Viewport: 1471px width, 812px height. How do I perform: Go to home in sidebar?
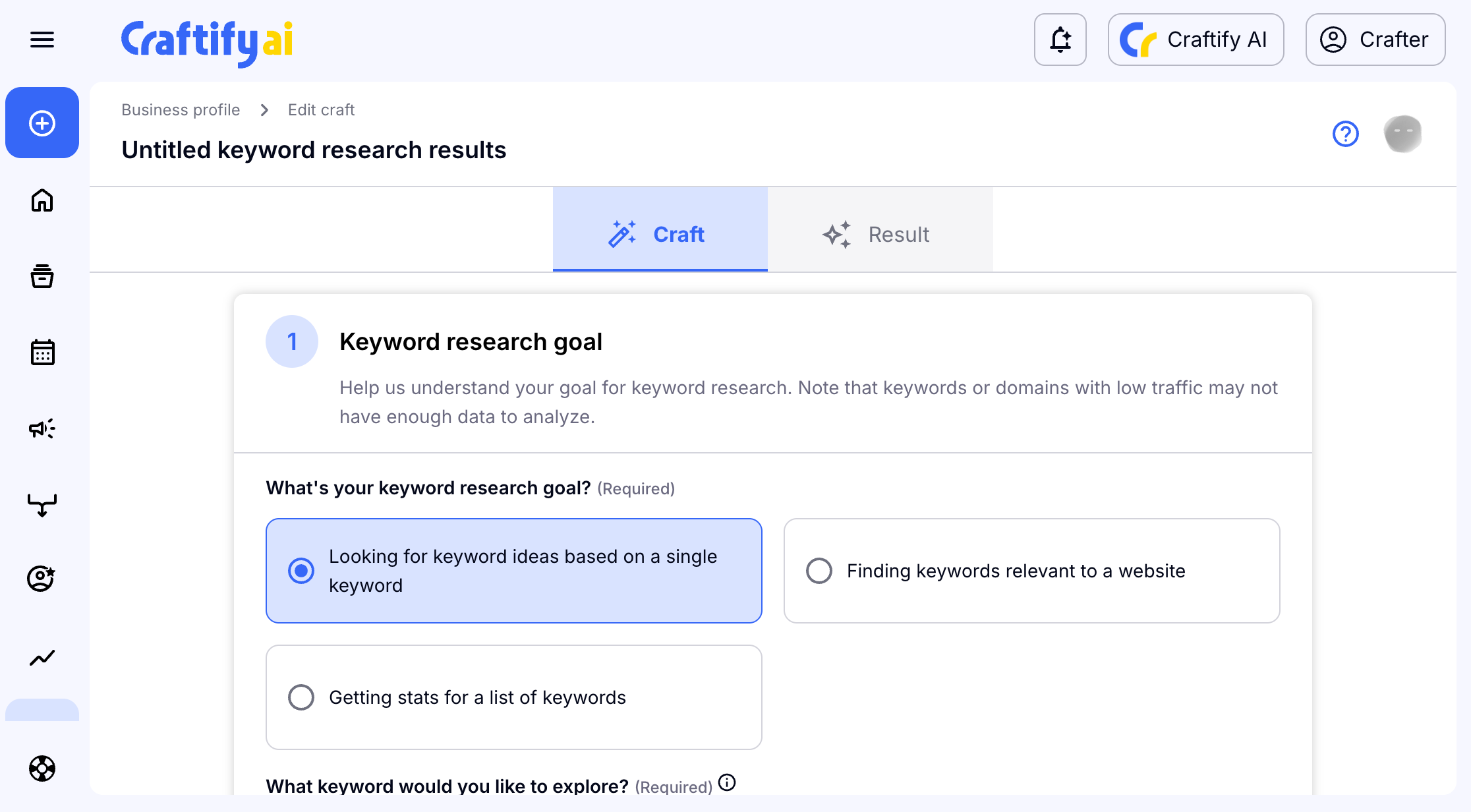coord(42,200)
